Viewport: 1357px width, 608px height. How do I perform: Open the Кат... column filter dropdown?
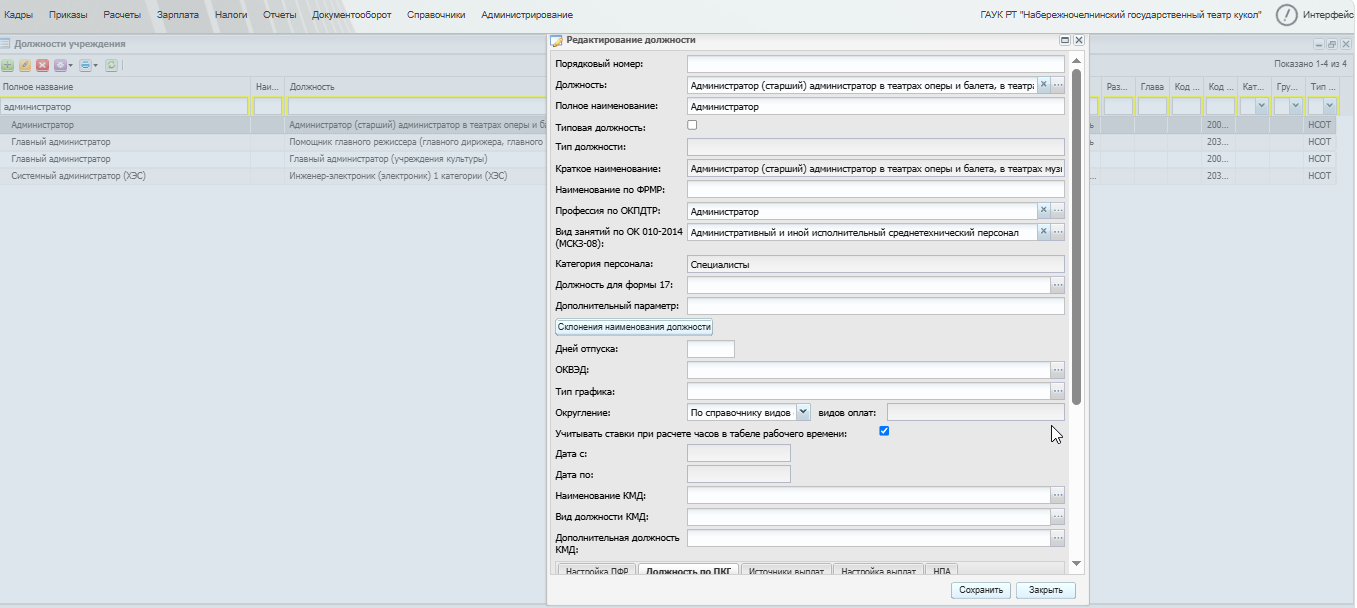[1260, 106]
